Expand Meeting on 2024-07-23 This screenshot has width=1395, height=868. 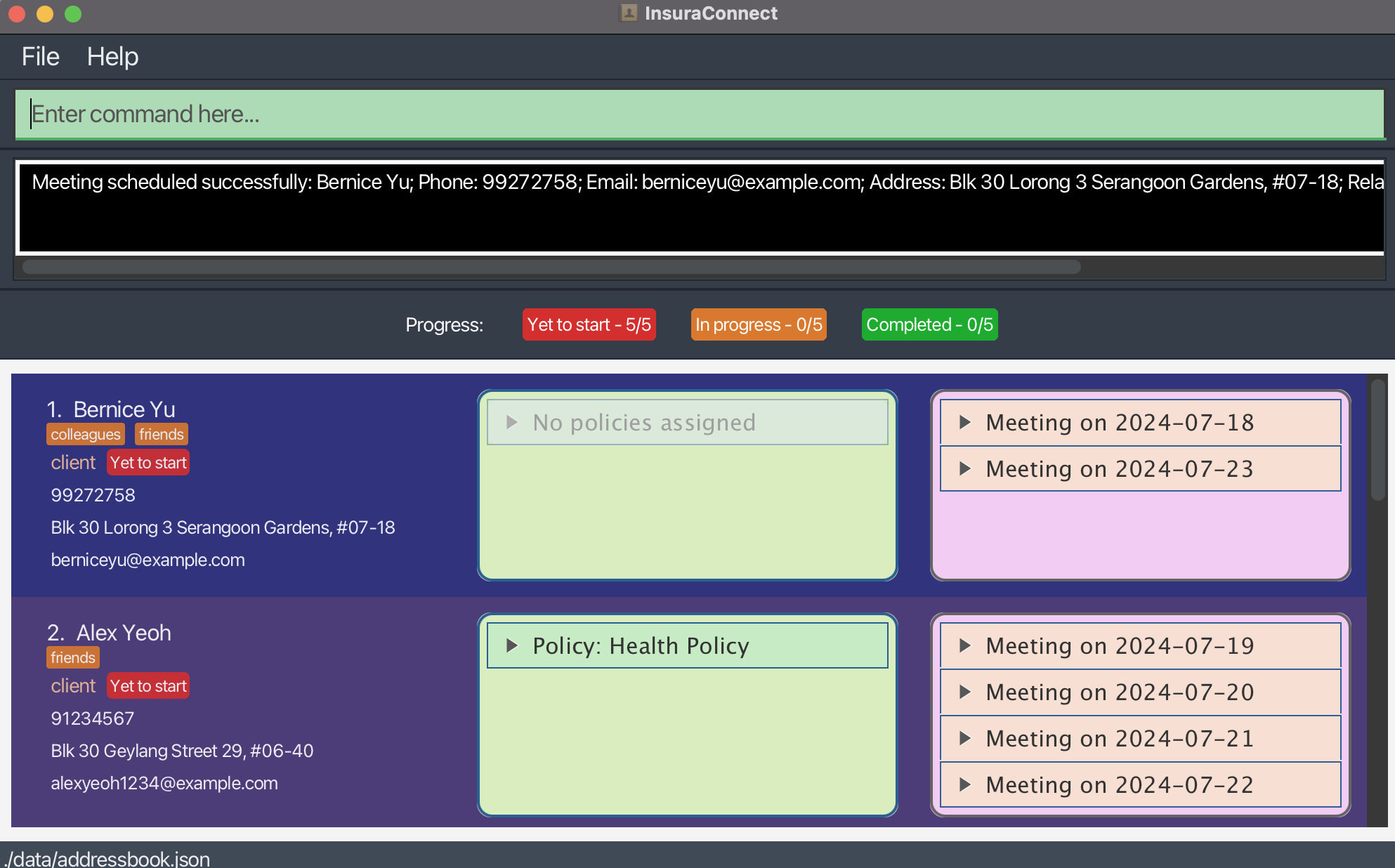[1140, 468]
